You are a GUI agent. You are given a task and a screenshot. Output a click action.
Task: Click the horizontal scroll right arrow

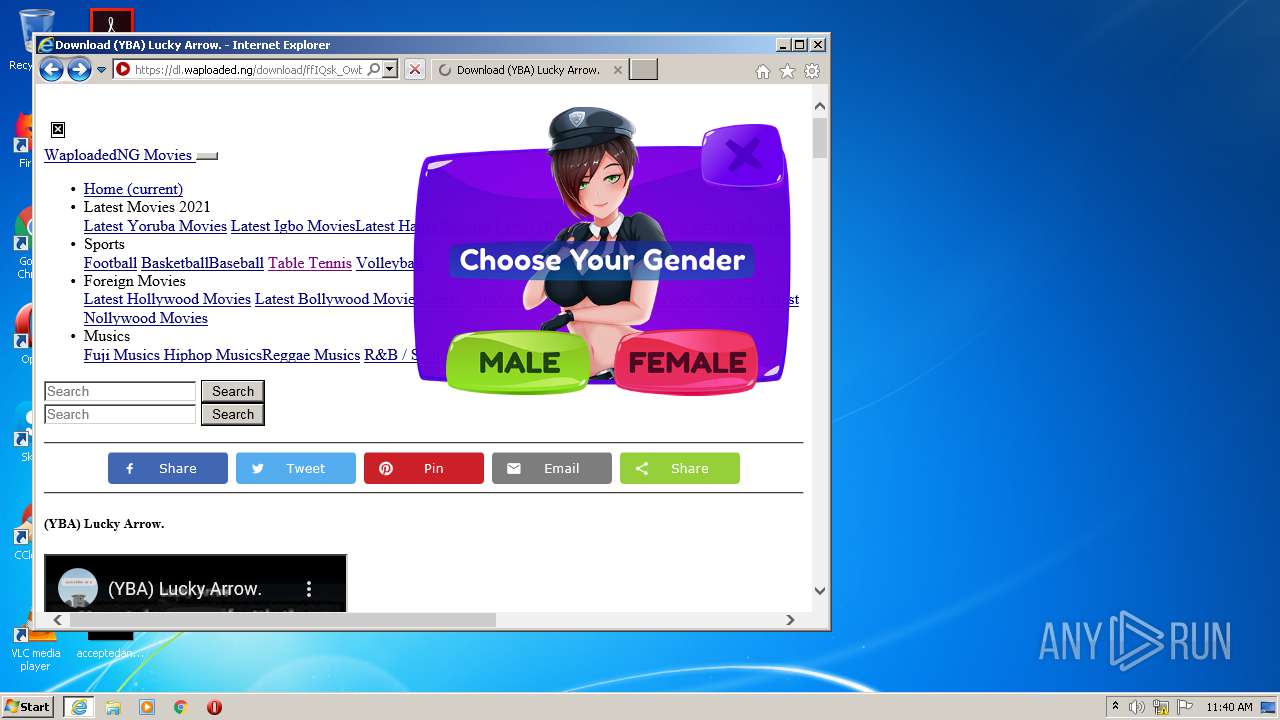pyautogui.click(x=790, y=620)
